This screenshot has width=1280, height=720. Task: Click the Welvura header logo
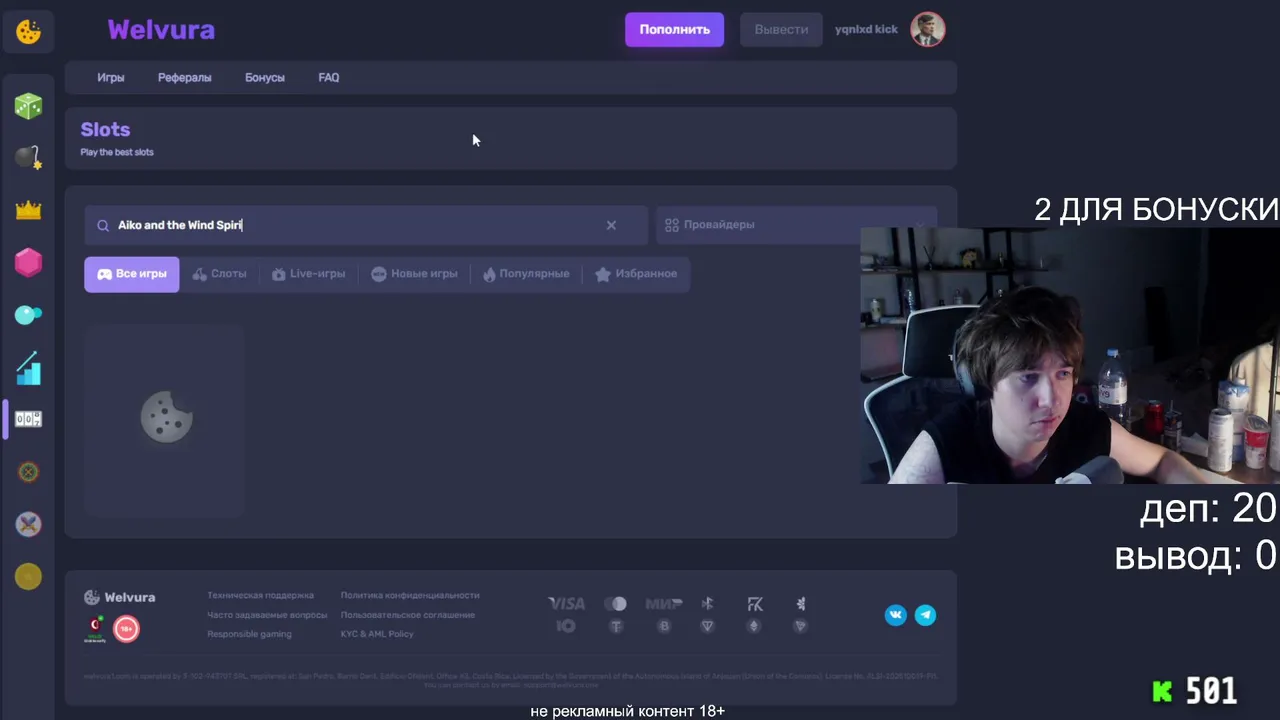pyautogui.click(x=161, y=30)
